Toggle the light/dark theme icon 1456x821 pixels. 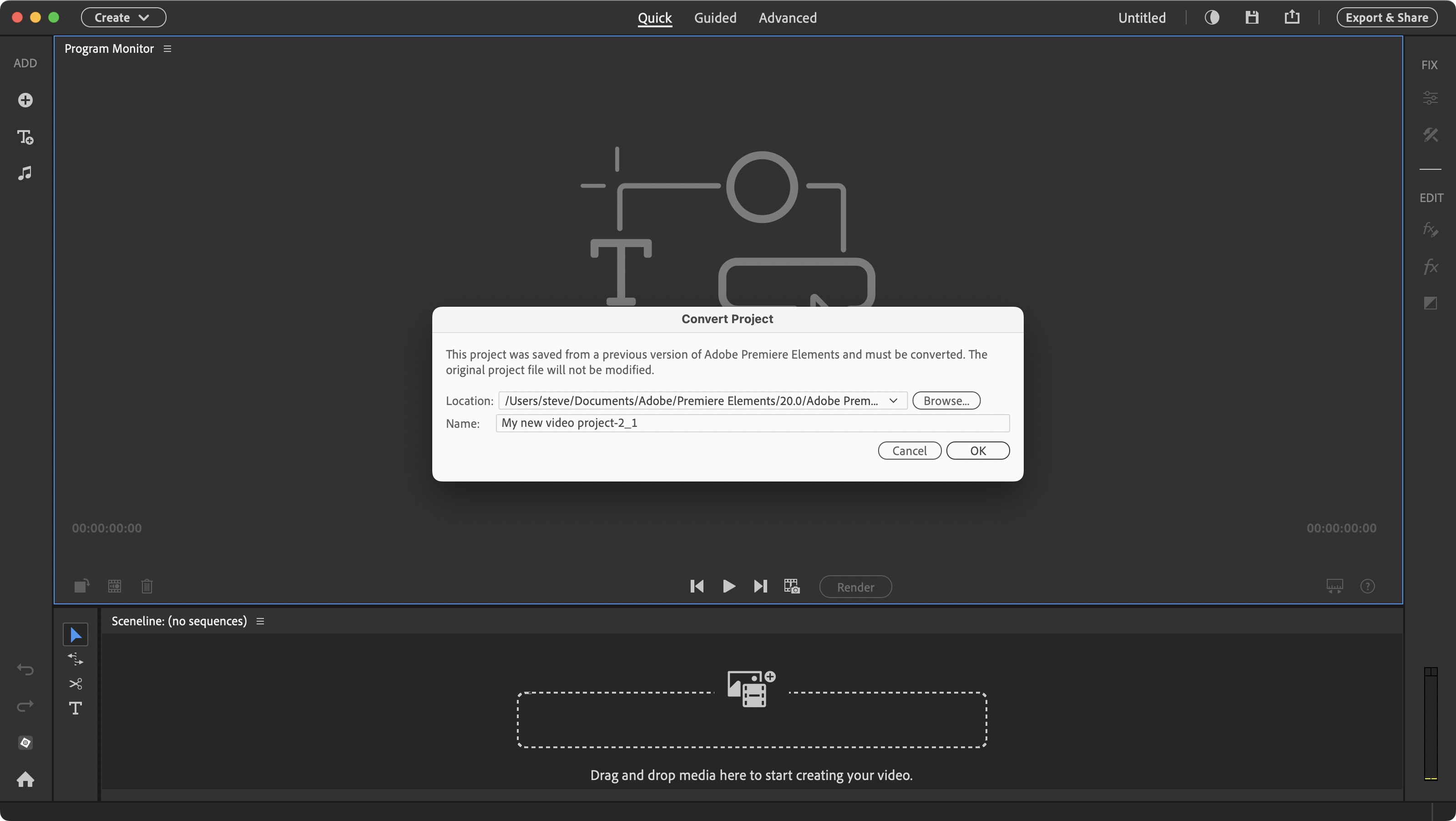pos(1212,18)
